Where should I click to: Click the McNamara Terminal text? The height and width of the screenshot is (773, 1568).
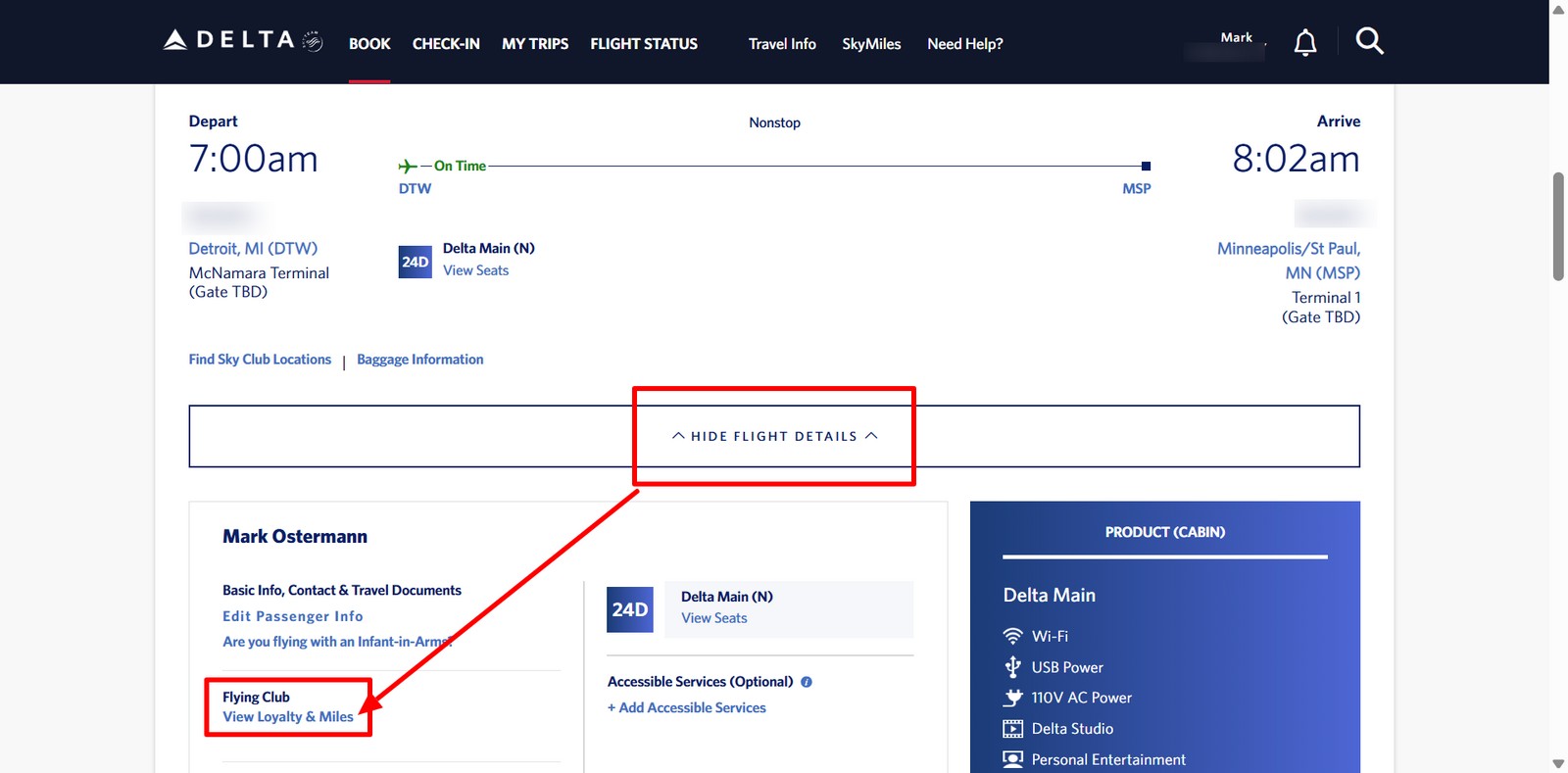[259, 273]
